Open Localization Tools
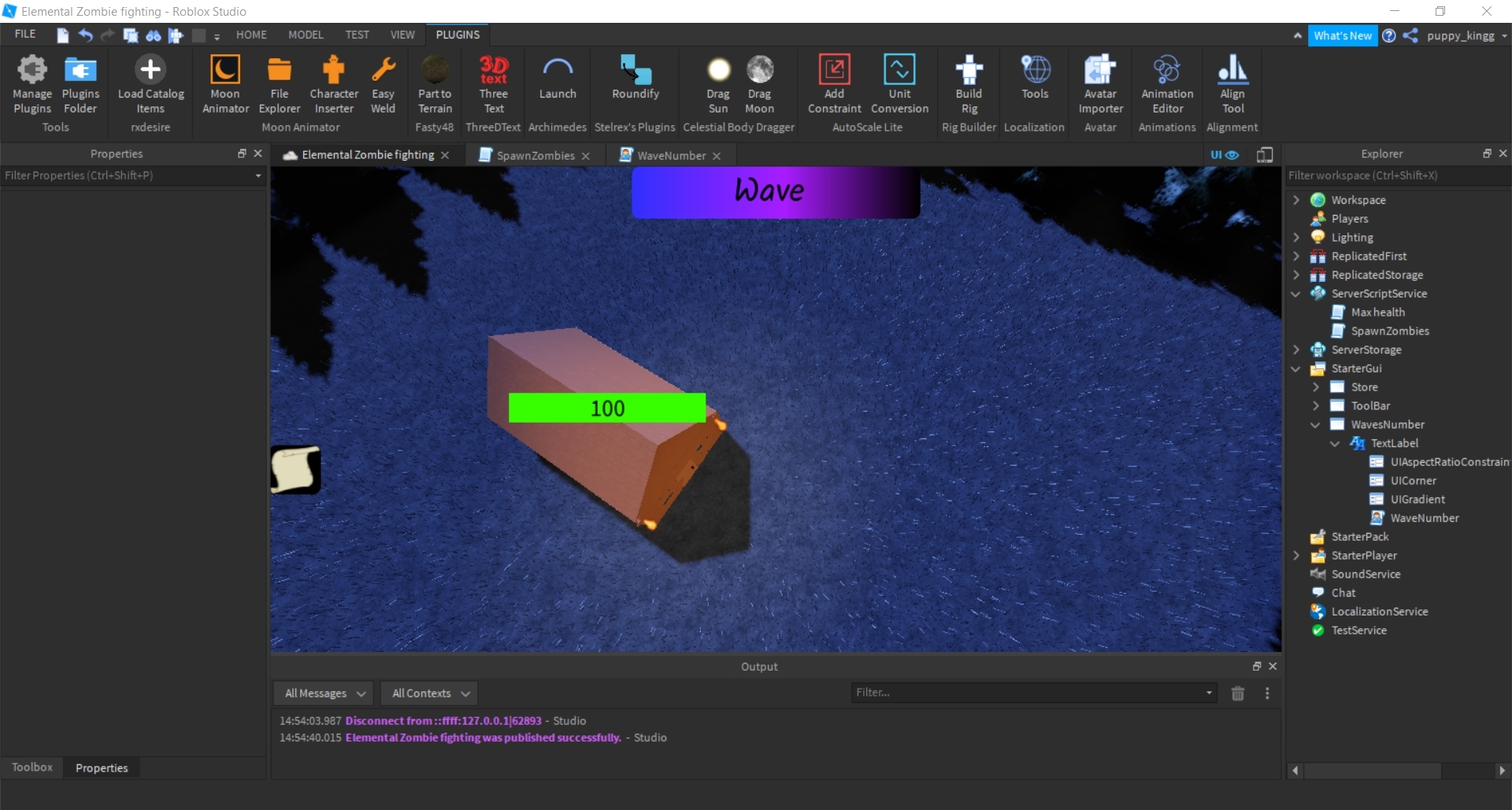 tap(1035, 77)
